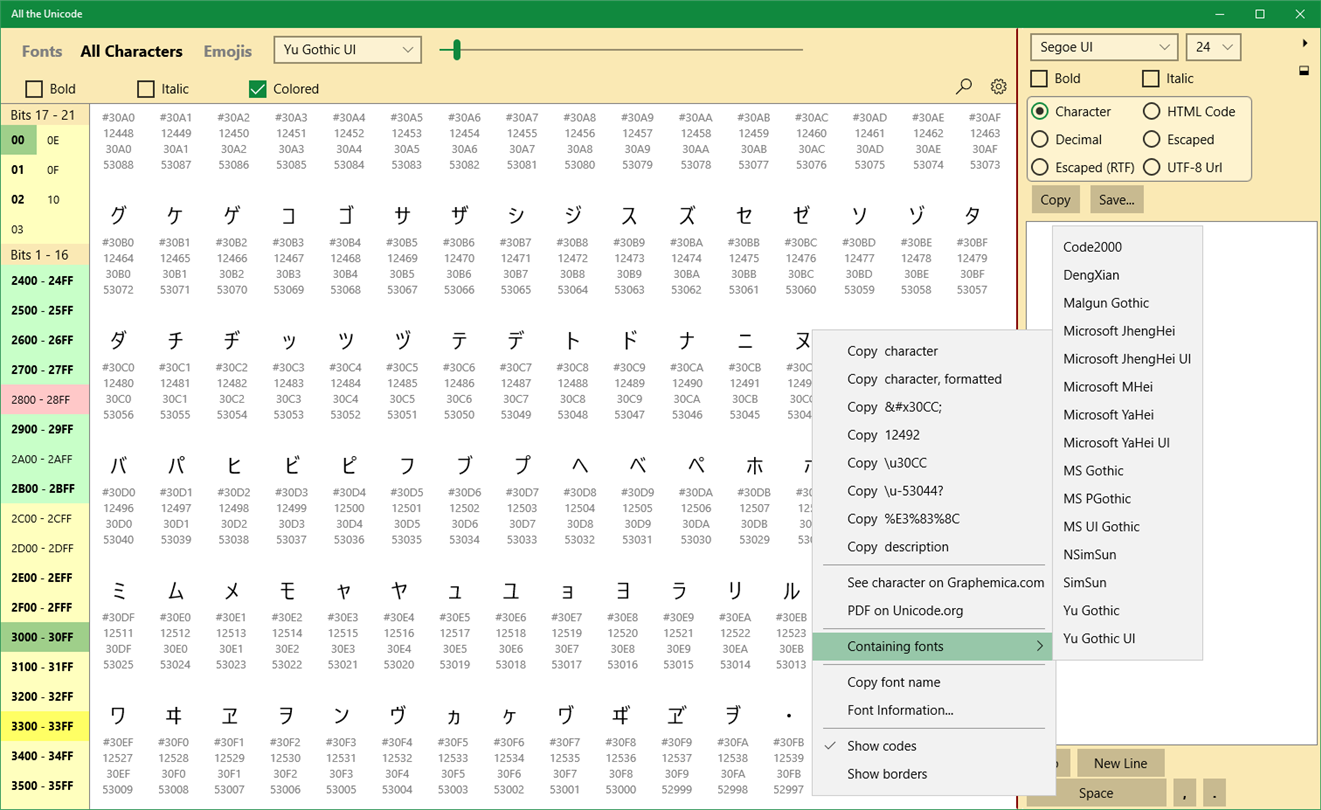Select the 3100 - 31FF range in the list
1321x810 pixels.
coord(44,667)
